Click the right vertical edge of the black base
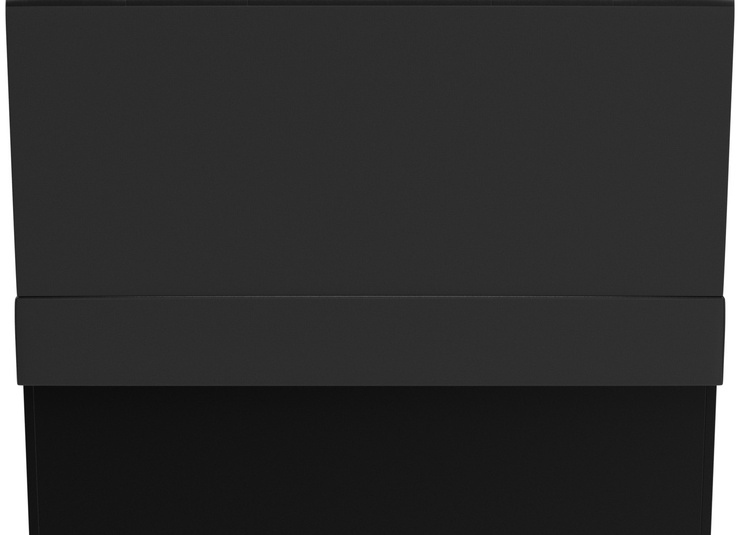Viewport: 740px width, 535px height. (712, 460)
